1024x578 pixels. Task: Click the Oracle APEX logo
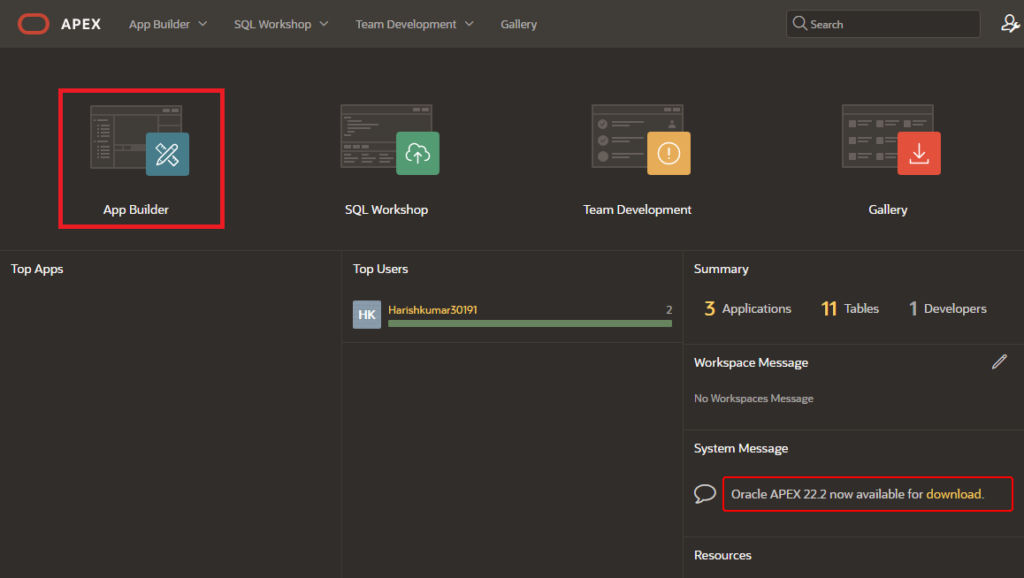(x=59, y=24)
